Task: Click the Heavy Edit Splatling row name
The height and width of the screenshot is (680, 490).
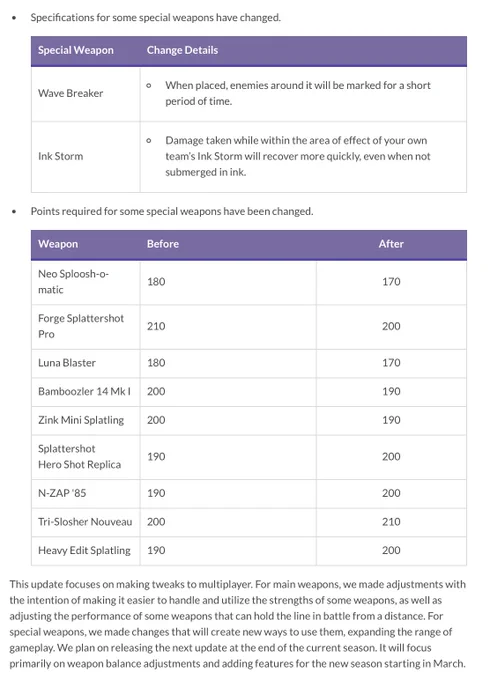Action: click(84, 551)
